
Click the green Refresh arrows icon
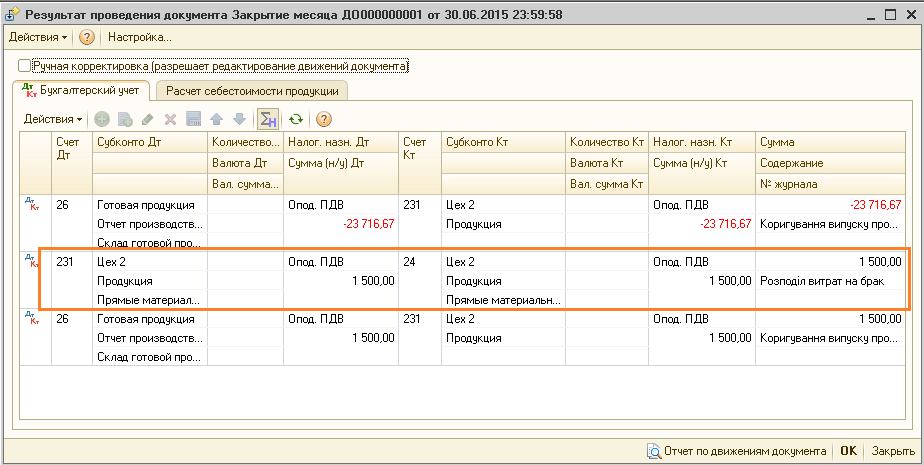[295, 120]
